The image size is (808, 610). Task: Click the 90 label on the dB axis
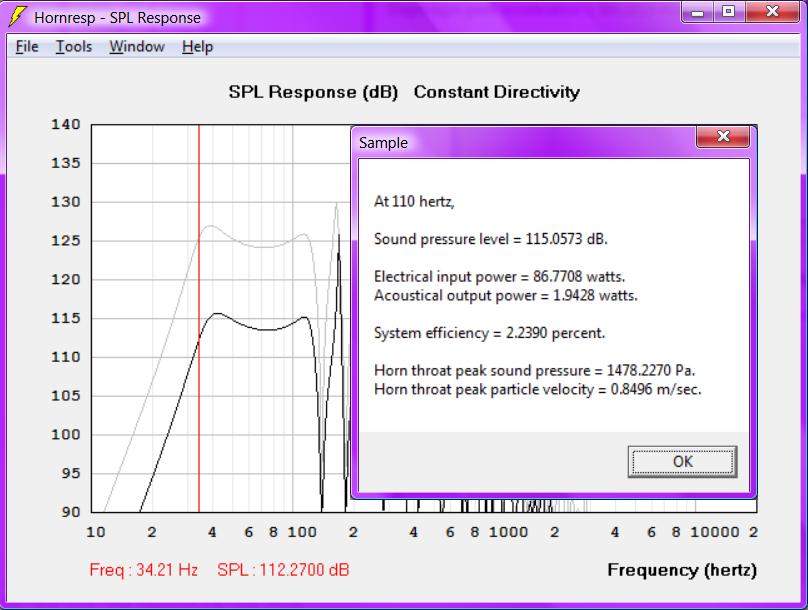click(71, 512)
